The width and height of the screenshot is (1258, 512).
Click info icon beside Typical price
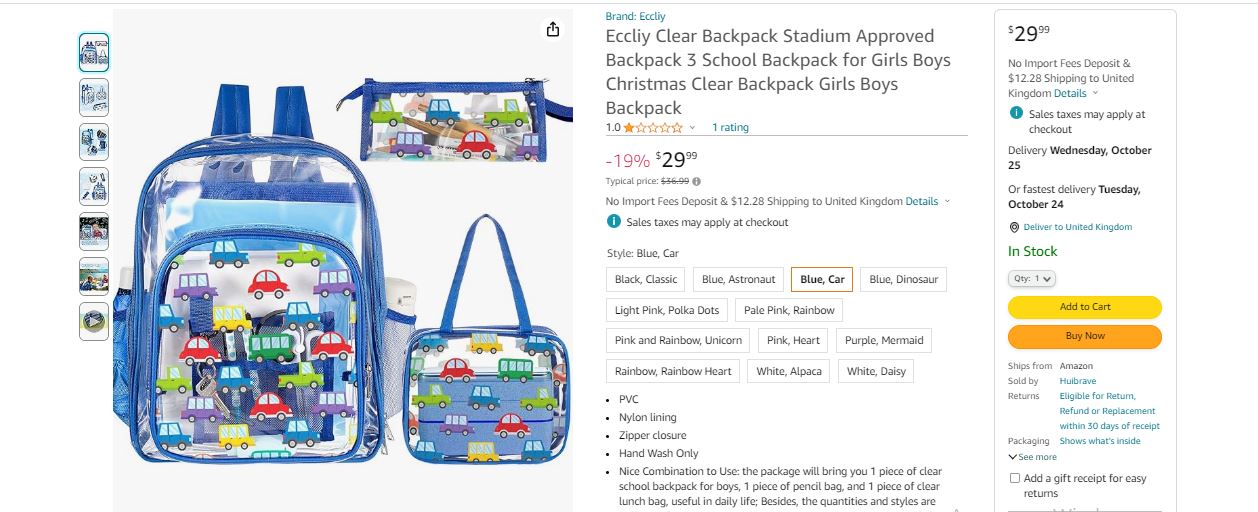tap(697, 181)
